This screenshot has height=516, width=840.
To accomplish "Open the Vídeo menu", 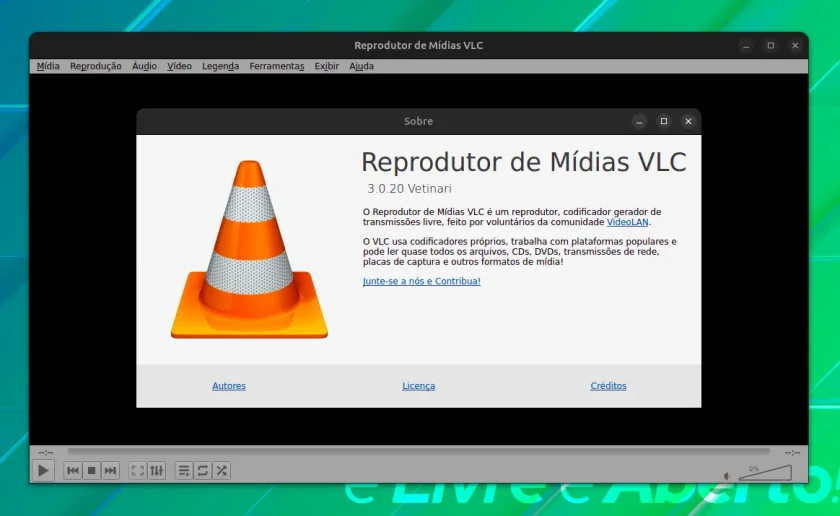I will pyautogui.click(x=179, y=66).
